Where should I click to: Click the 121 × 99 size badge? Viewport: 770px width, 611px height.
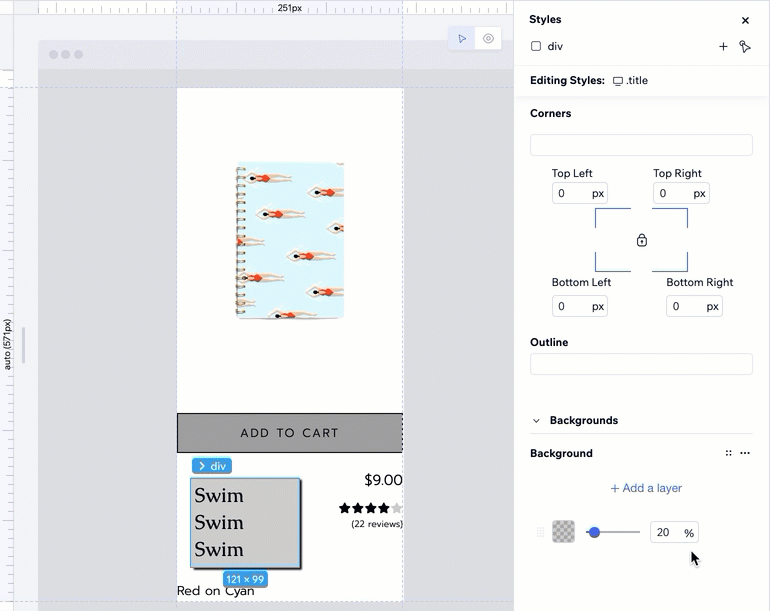[245, 579]
